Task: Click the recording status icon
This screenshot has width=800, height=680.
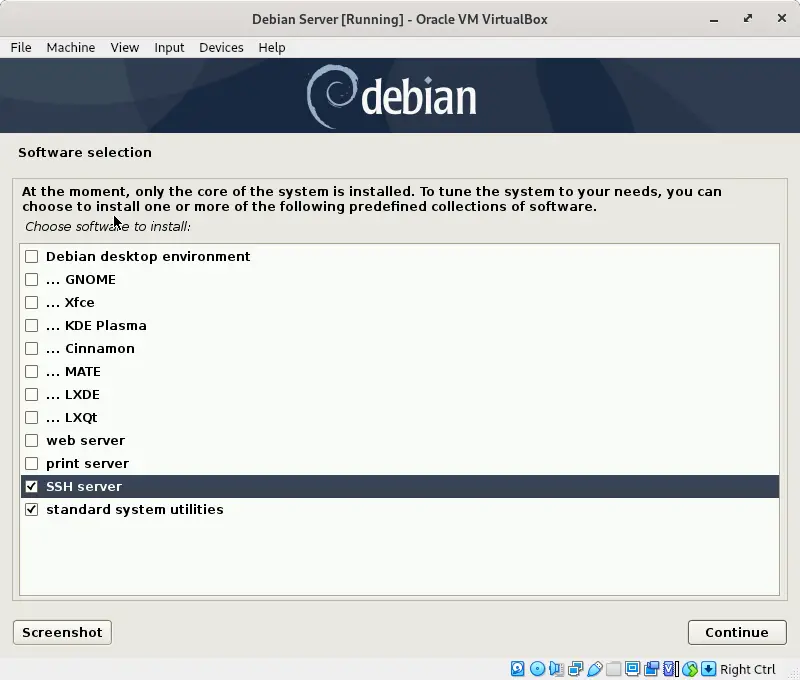Action: click(x=652, y=668)
